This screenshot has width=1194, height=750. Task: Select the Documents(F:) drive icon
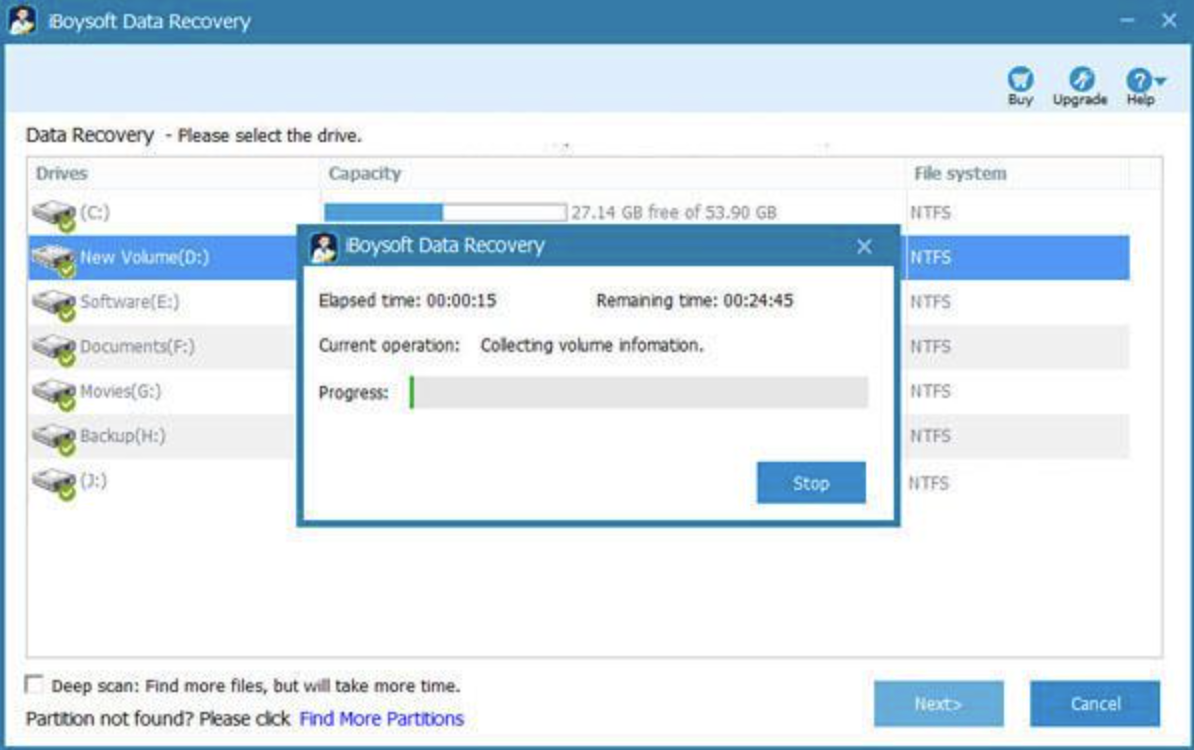[54, 349]
